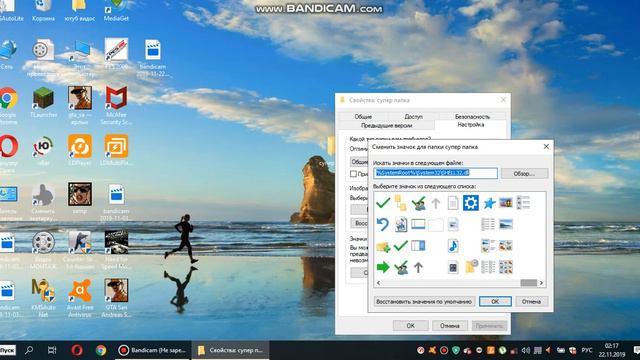
Task: Select the green checkmark icon in first row
Action: click(383, 202)
